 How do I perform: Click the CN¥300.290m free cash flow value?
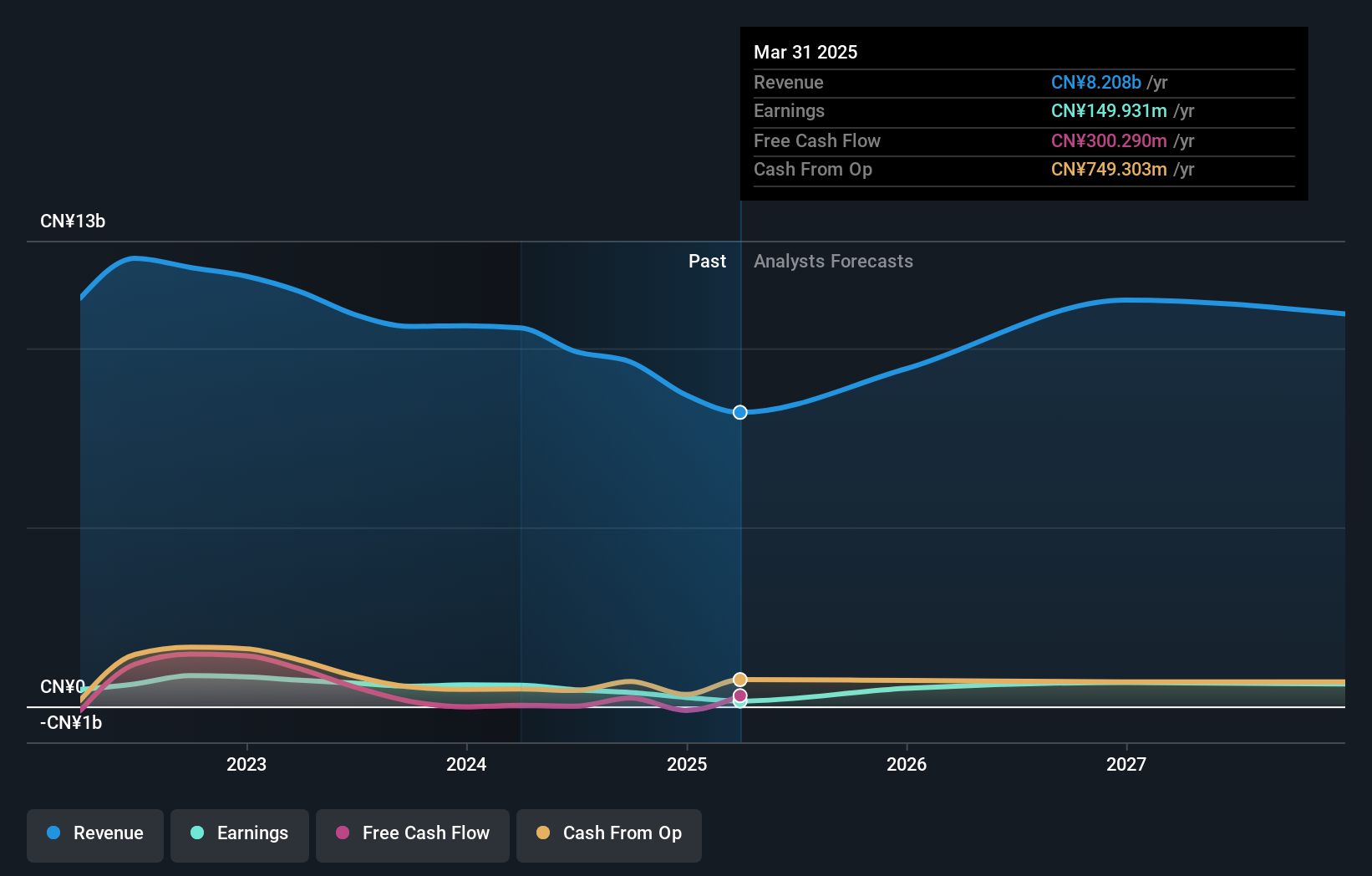tap(1109, 140)
